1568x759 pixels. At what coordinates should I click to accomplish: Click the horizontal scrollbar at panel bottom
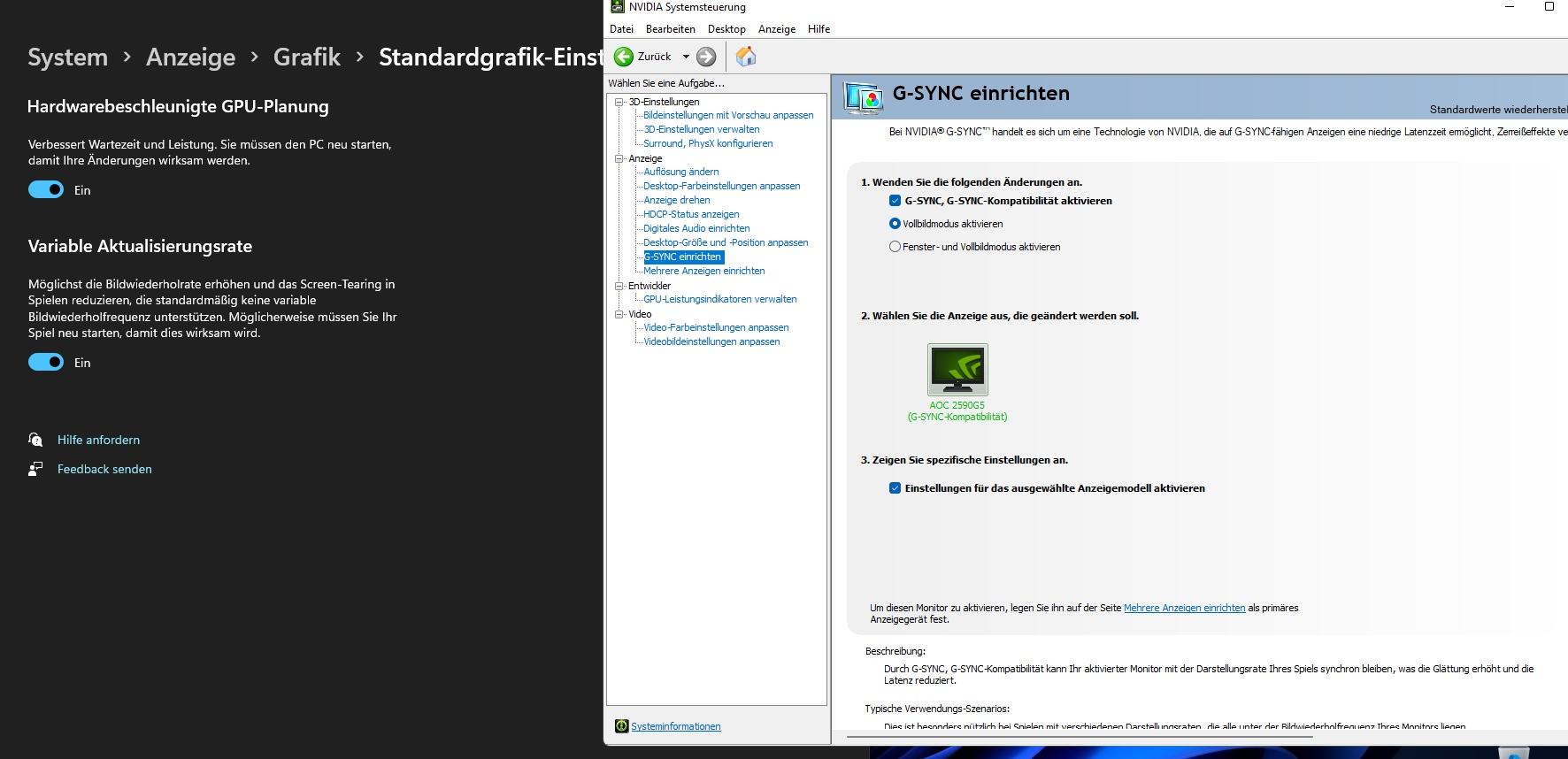point(1080,736)
